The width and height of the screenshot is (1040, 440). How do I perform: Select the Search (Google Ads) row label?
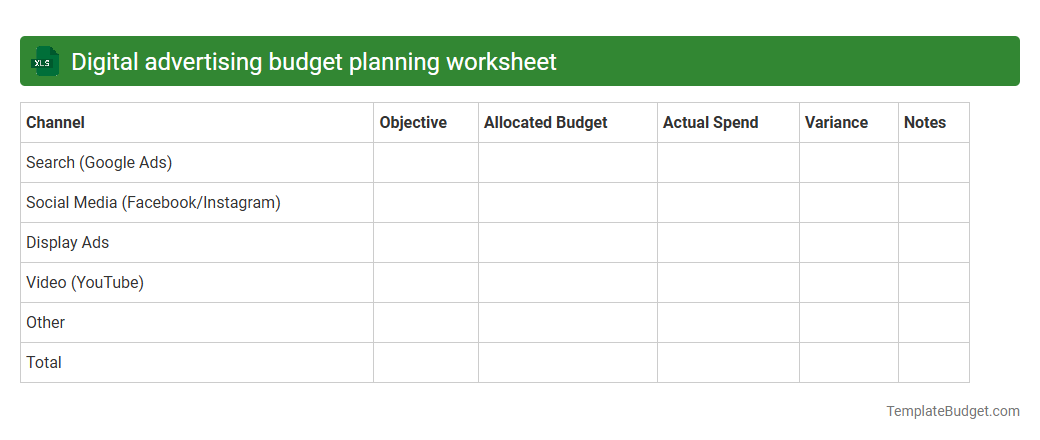pos(99,163)
